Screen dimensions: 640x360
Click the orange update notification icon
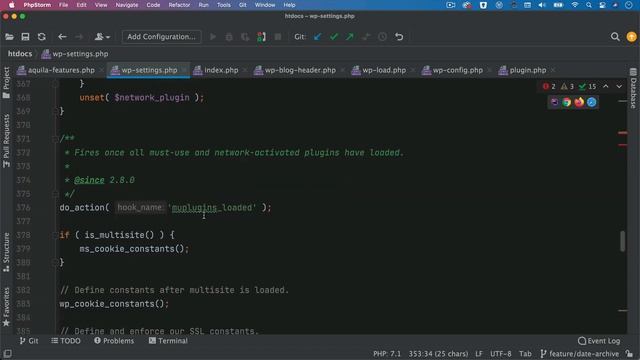point(631,37)
